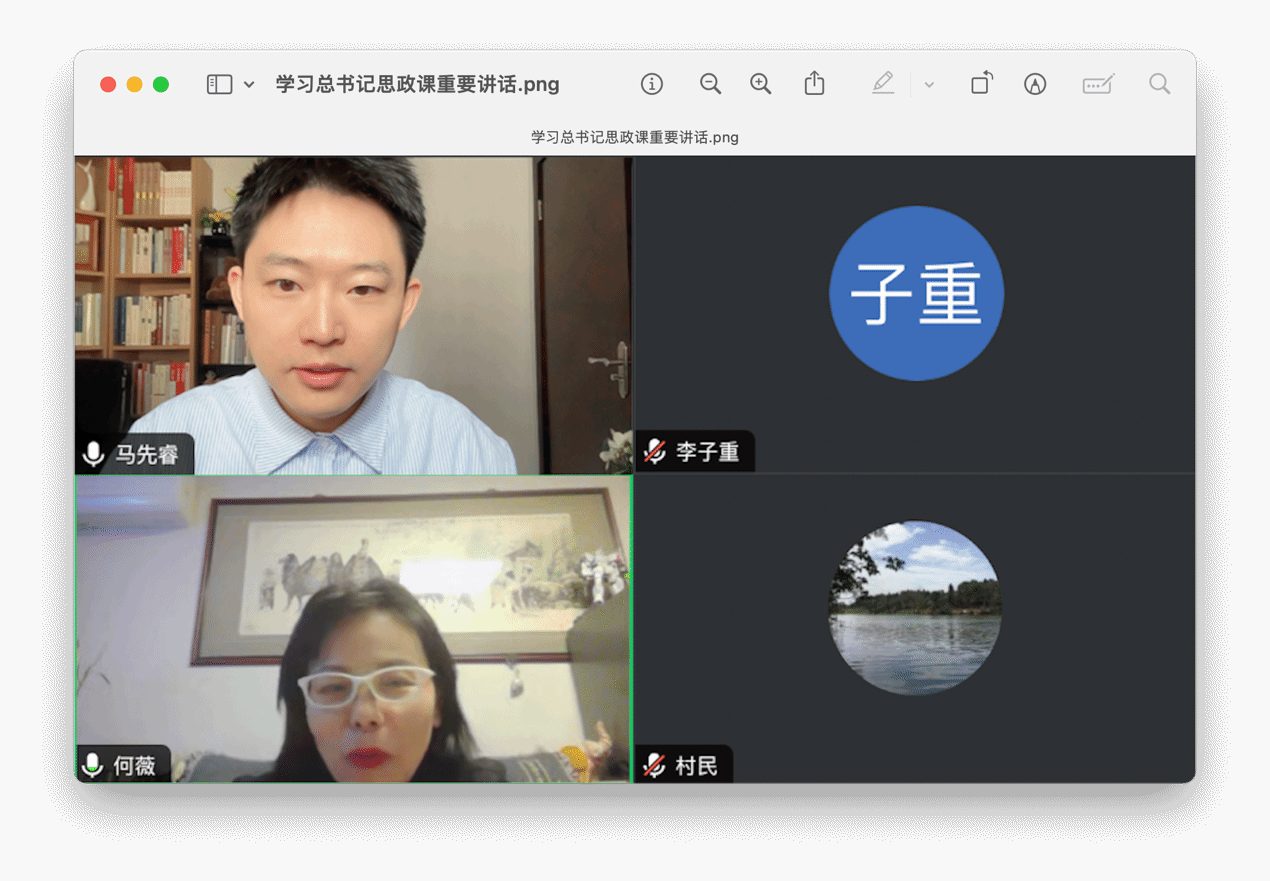Rotate the image with the Rotate button
1270x881 pixels.
[982, 84]
